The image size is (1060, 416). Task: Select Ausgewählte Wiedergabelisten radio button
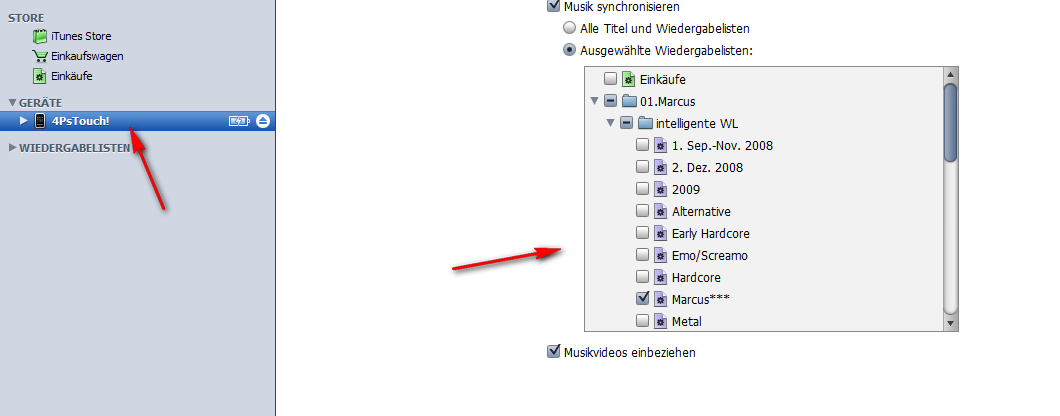pos(570,50)
